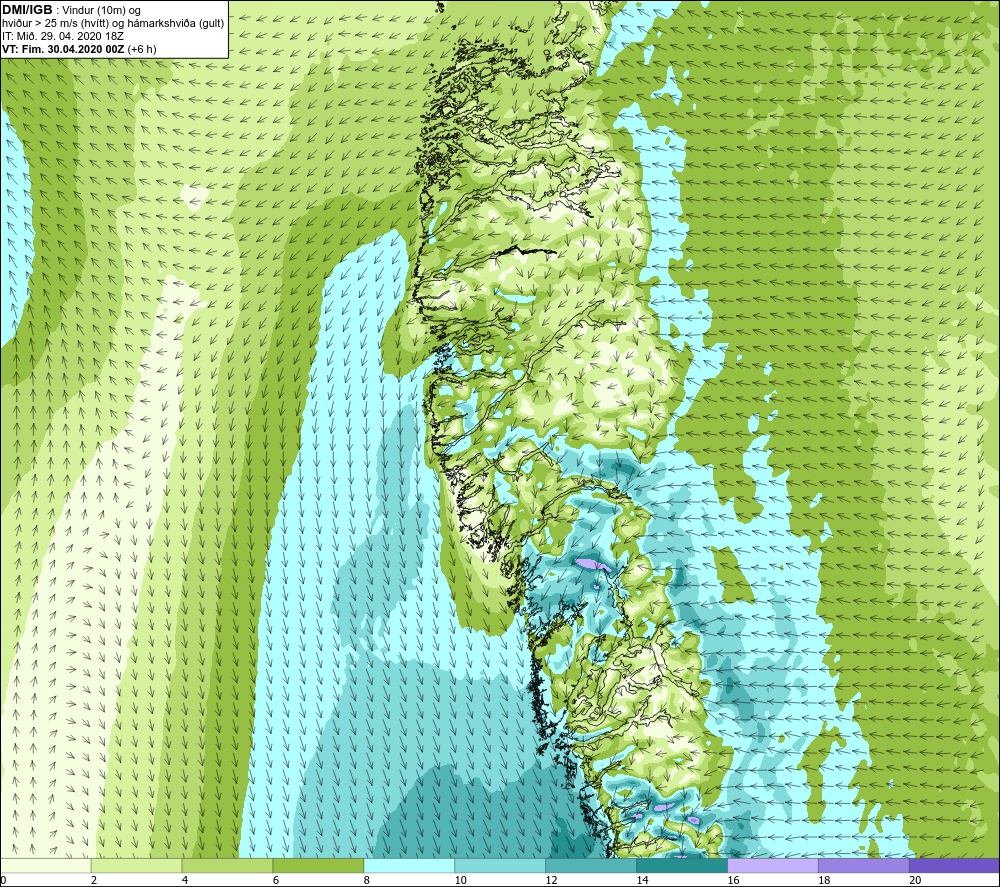Click the '(+6 h)' forecast offset text
The height and width of the screenshot is (887, 1000).
142,49
